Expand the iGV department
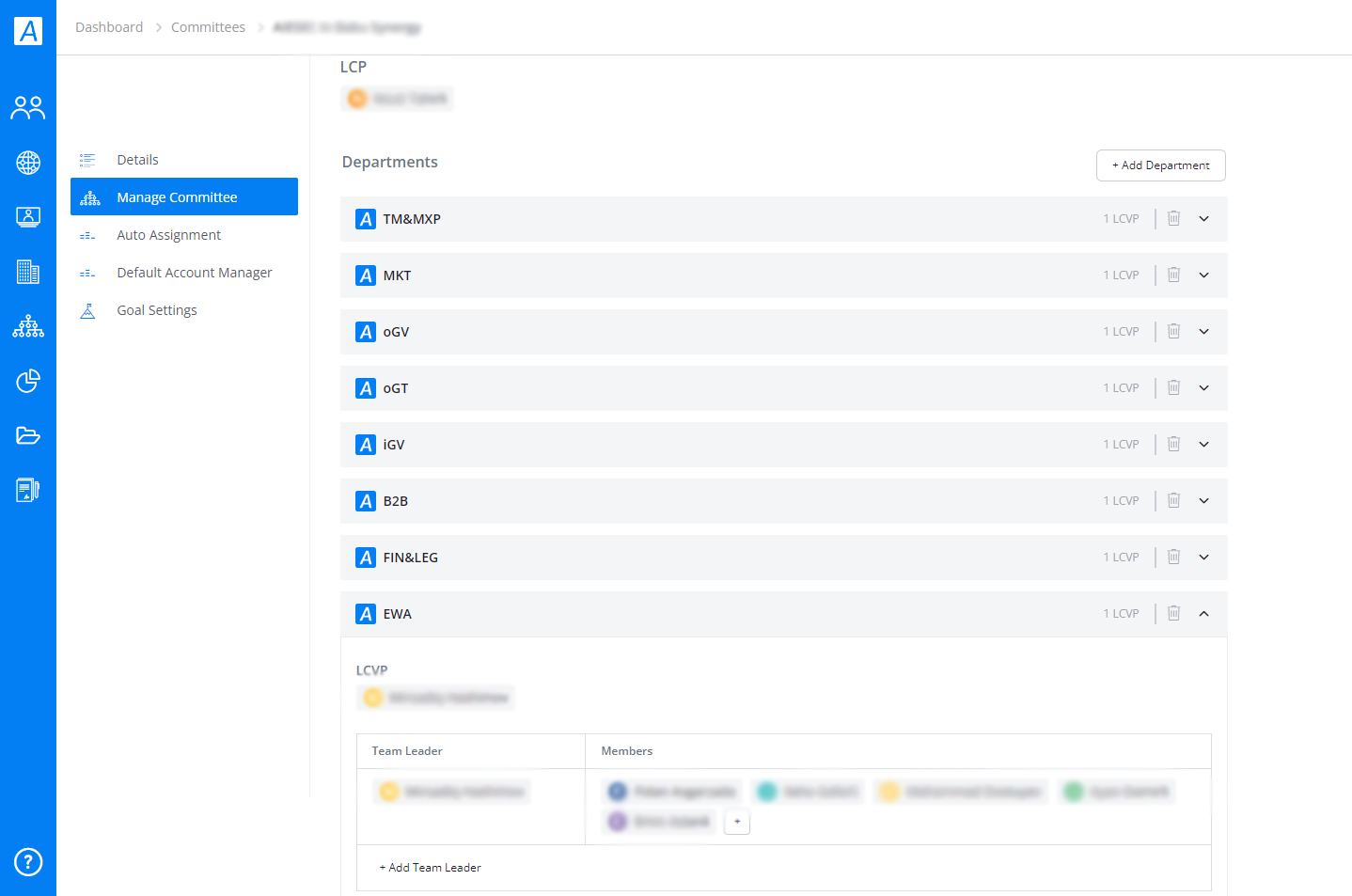 coord(1203,444)
